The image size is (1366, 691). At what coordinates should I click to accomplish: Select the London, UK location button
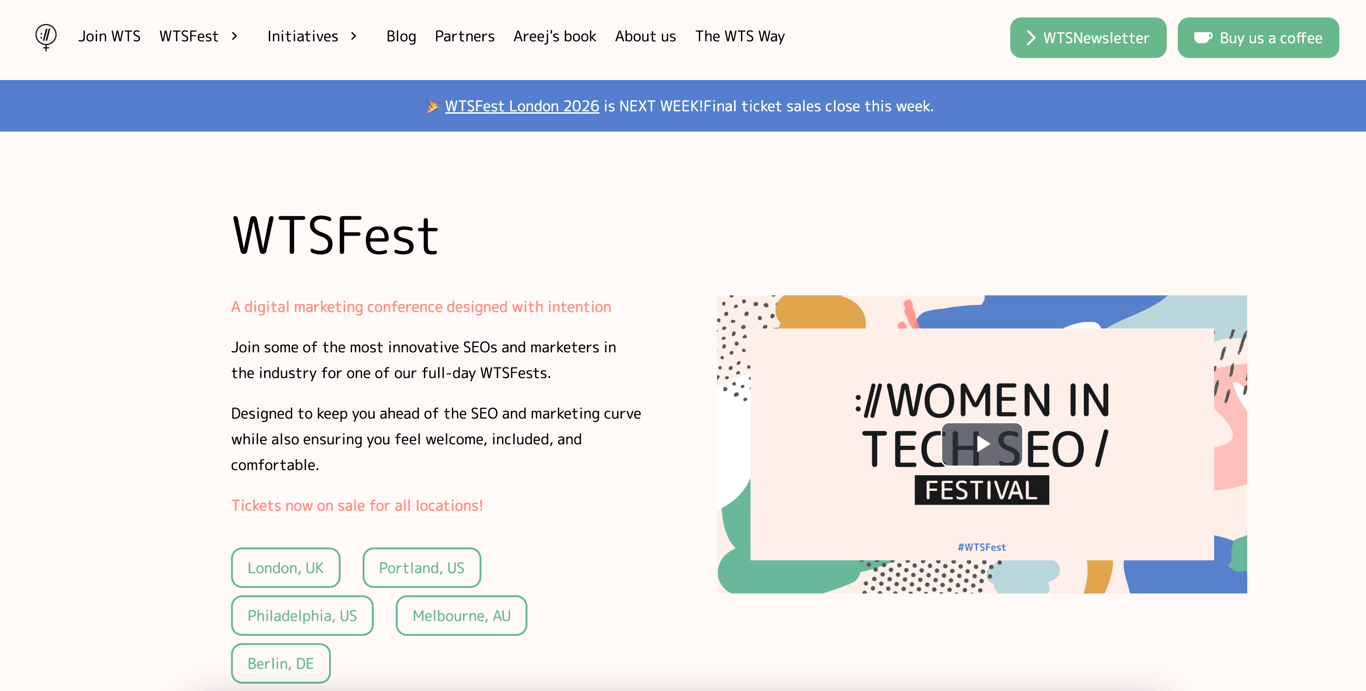(286, 568)
